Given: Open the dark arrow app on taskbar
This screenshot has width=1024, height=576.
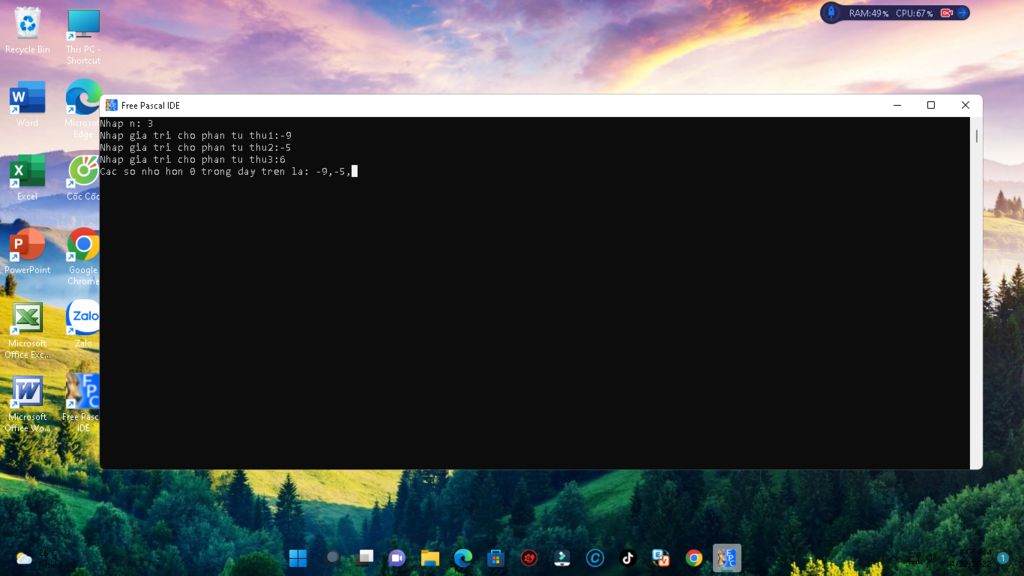Looking at the screenshot, I should (562, 558).
